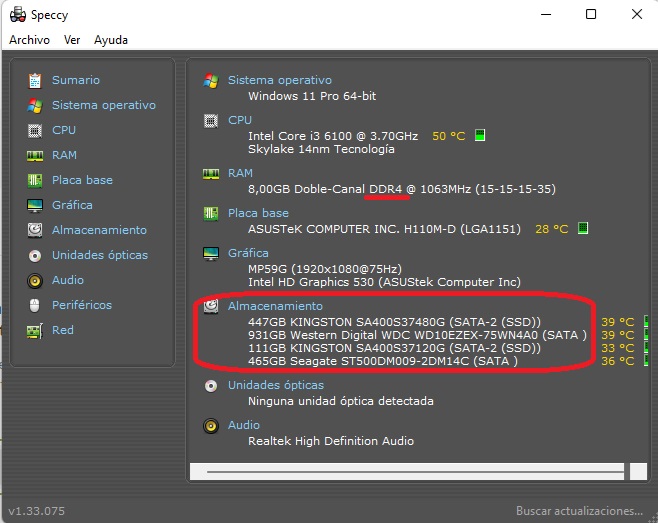The height and width of the screenshot is (523, 658).
Task: Click the Gráfica heading in summary panel
Action: click(x=248, y=253)
